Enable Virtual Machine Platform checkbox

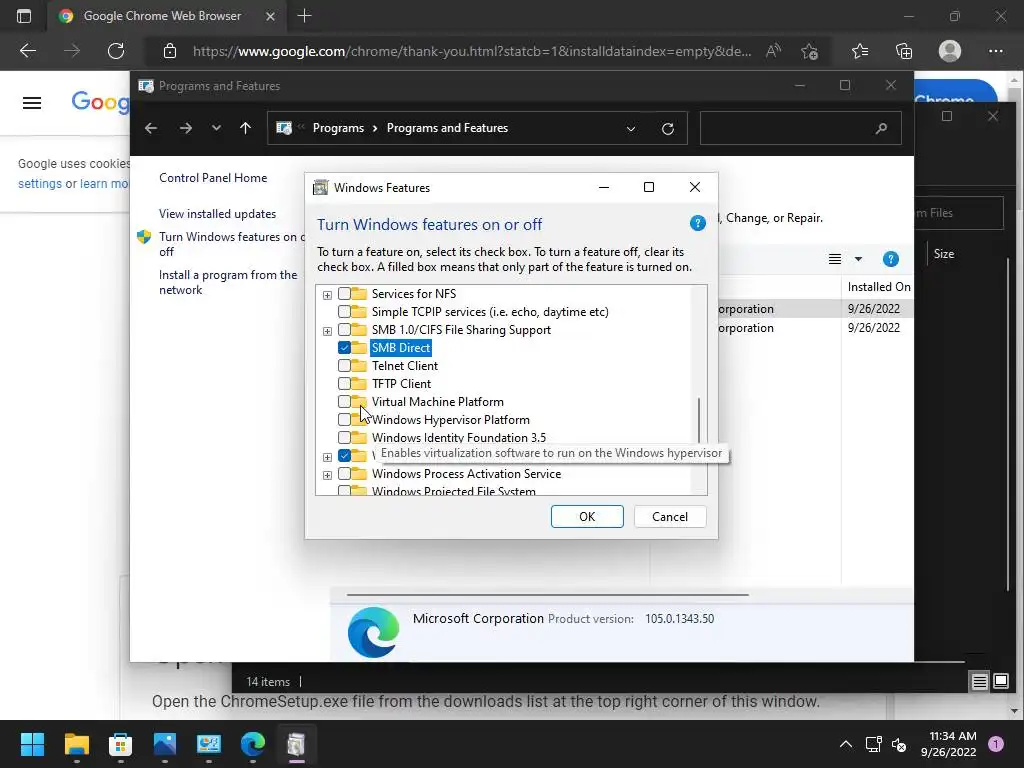344,402
